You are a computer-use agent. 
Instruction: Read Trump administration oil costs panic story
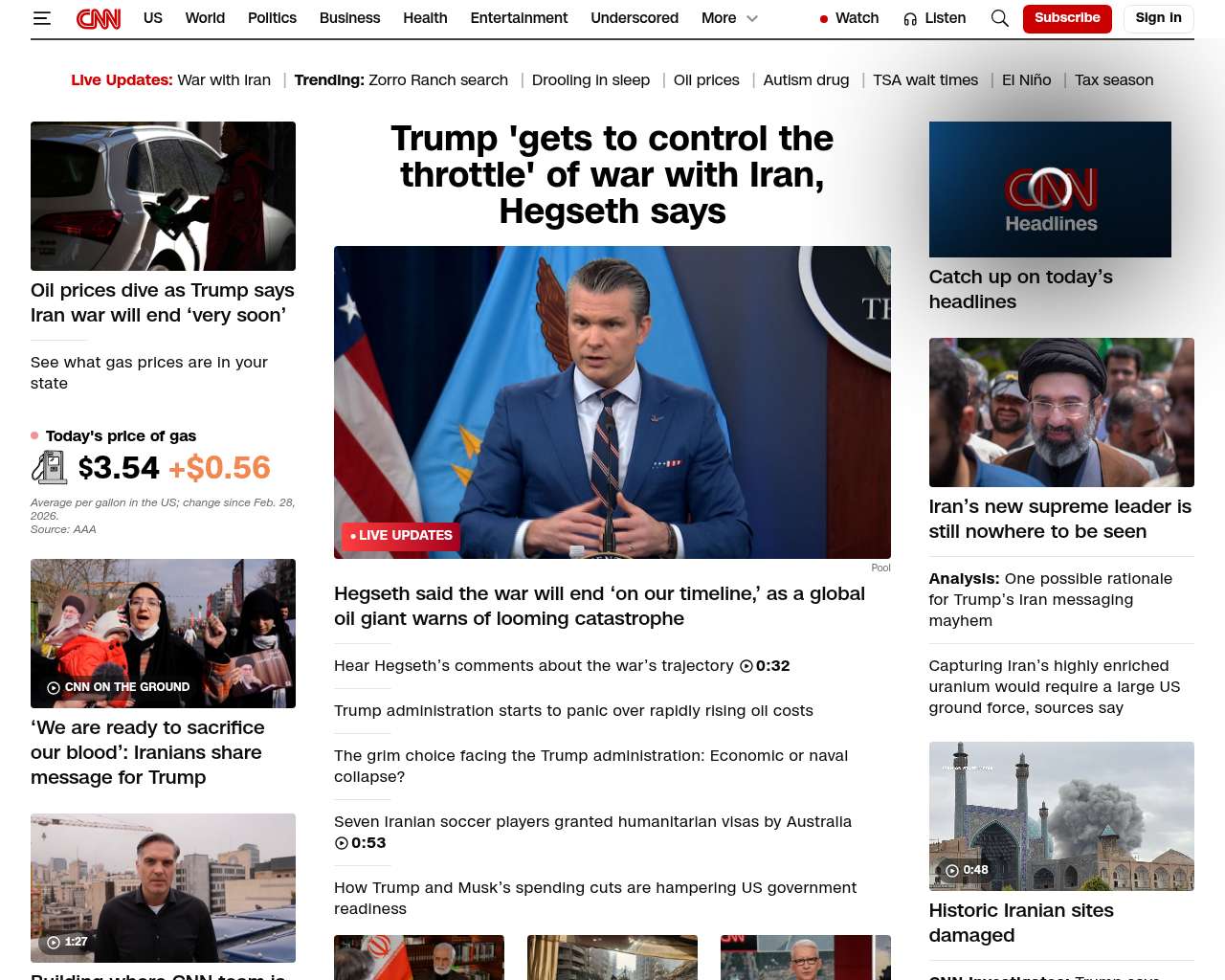tap(573, 710)
